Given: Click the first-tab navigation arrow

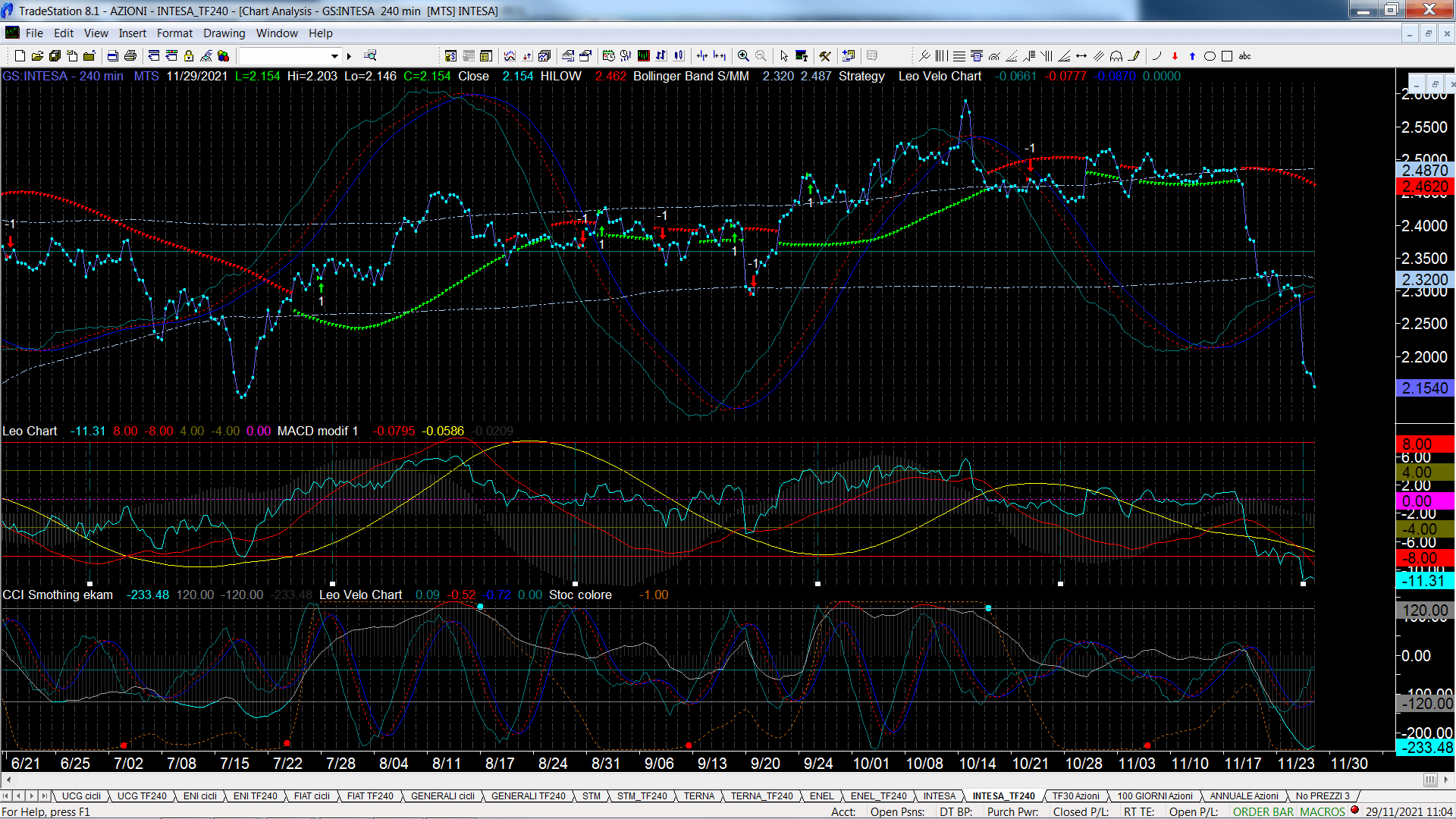Looking at the screenshot, I should click(6, 796).
